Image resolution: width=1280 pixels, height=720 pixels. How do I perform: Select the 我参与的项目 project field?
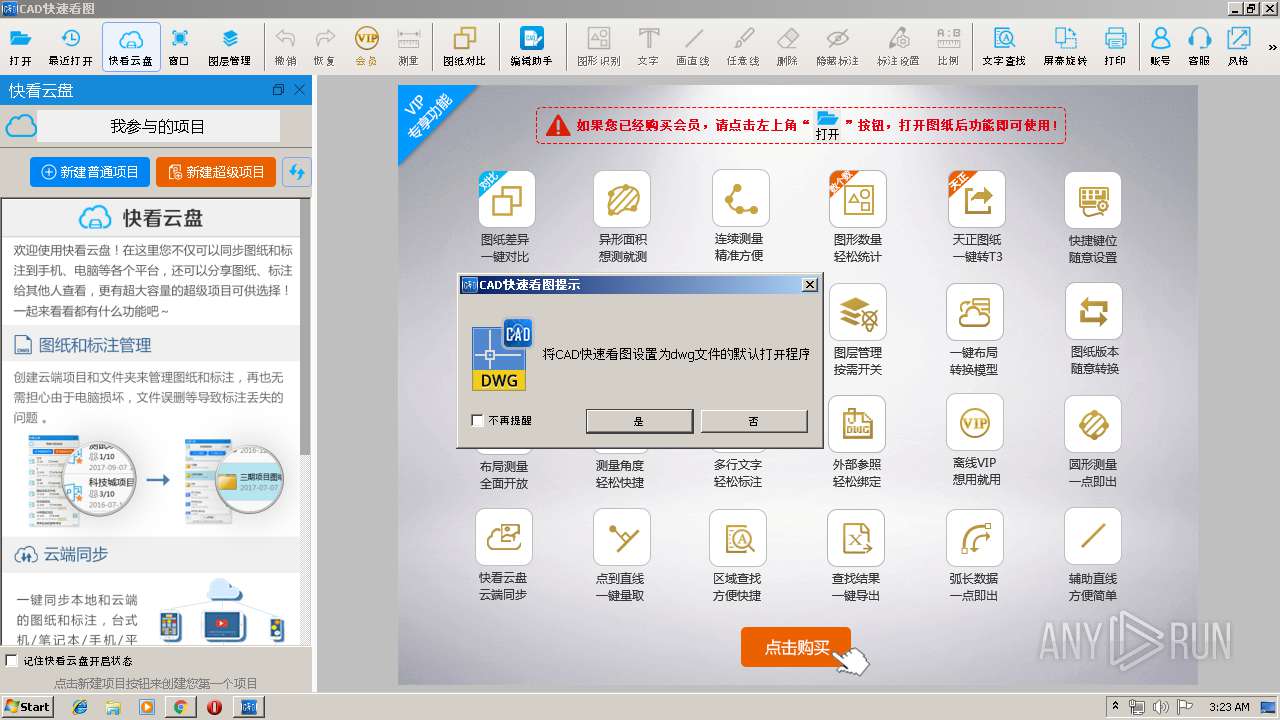[158, 127]
